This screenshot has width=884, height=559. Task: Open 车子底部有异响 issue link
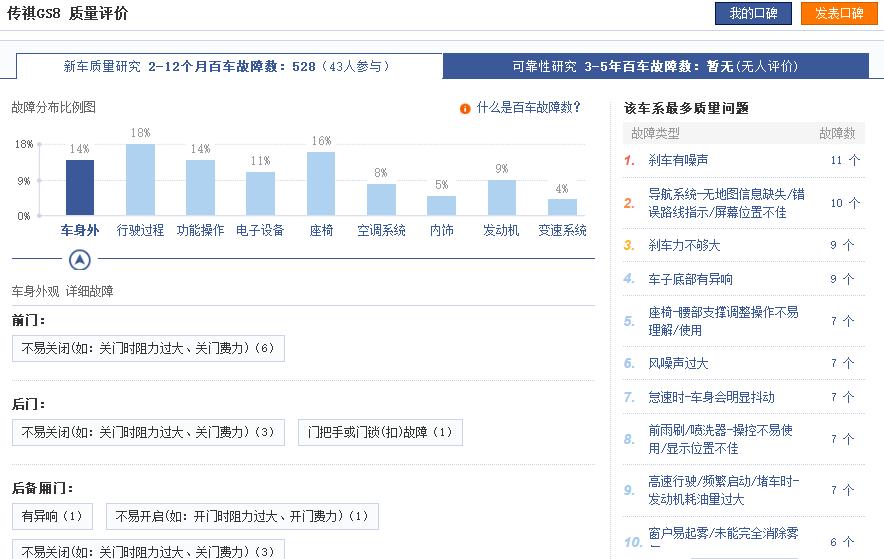(x=690, y=279)
